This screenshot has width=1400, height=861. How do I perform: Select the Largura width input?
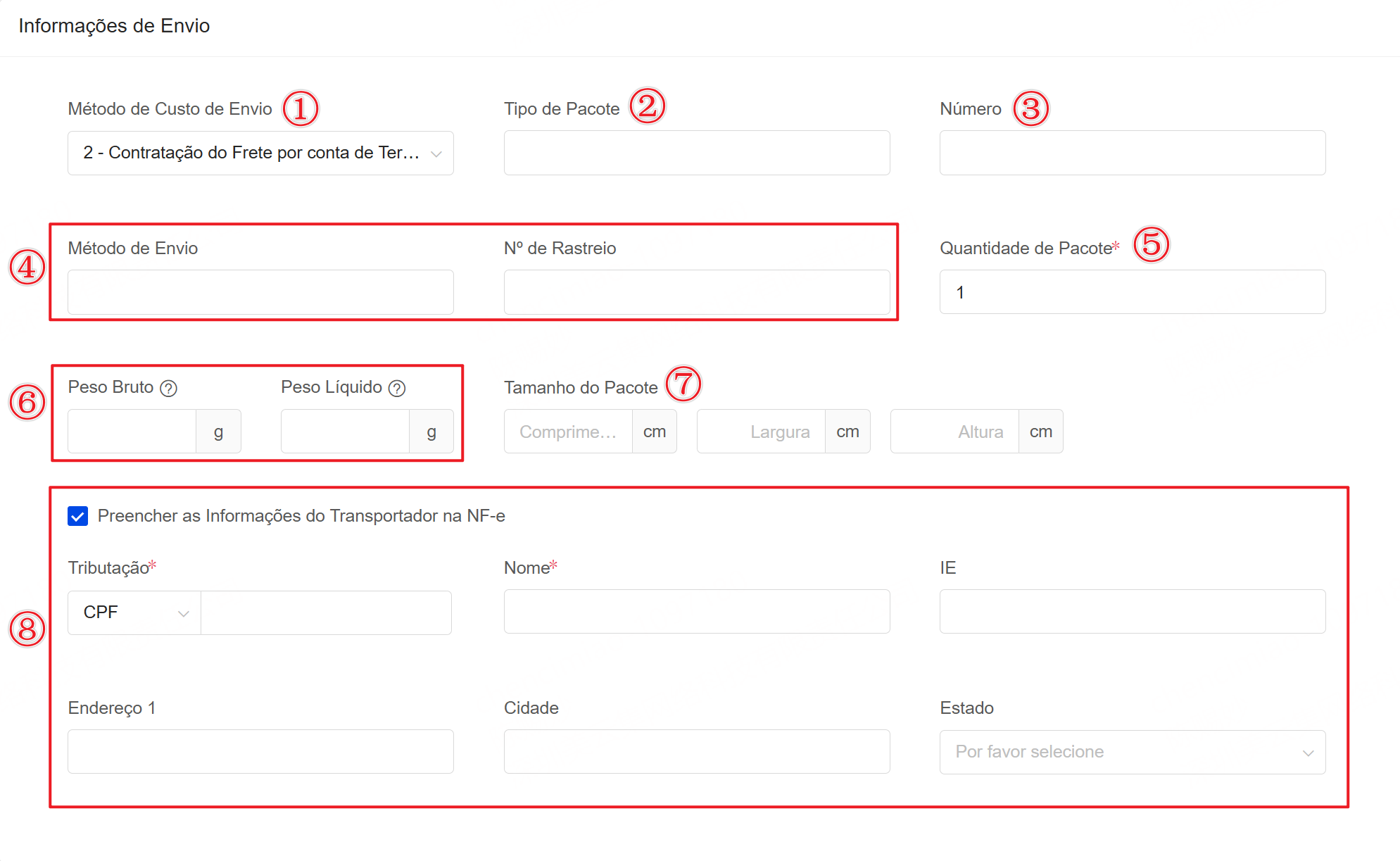tap(761, 432)
